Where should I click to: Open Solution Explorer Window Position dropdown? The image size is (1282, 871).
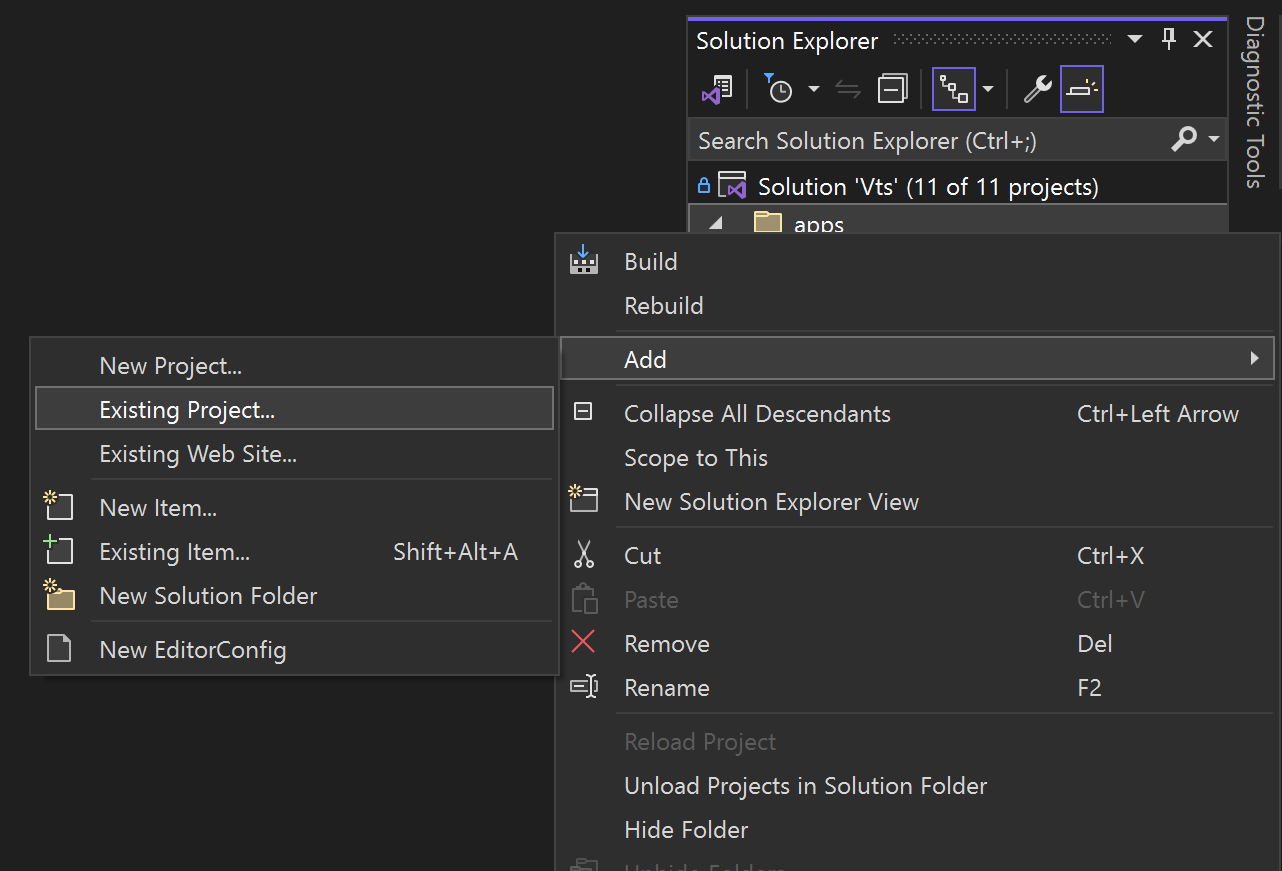pos(1135,40)
